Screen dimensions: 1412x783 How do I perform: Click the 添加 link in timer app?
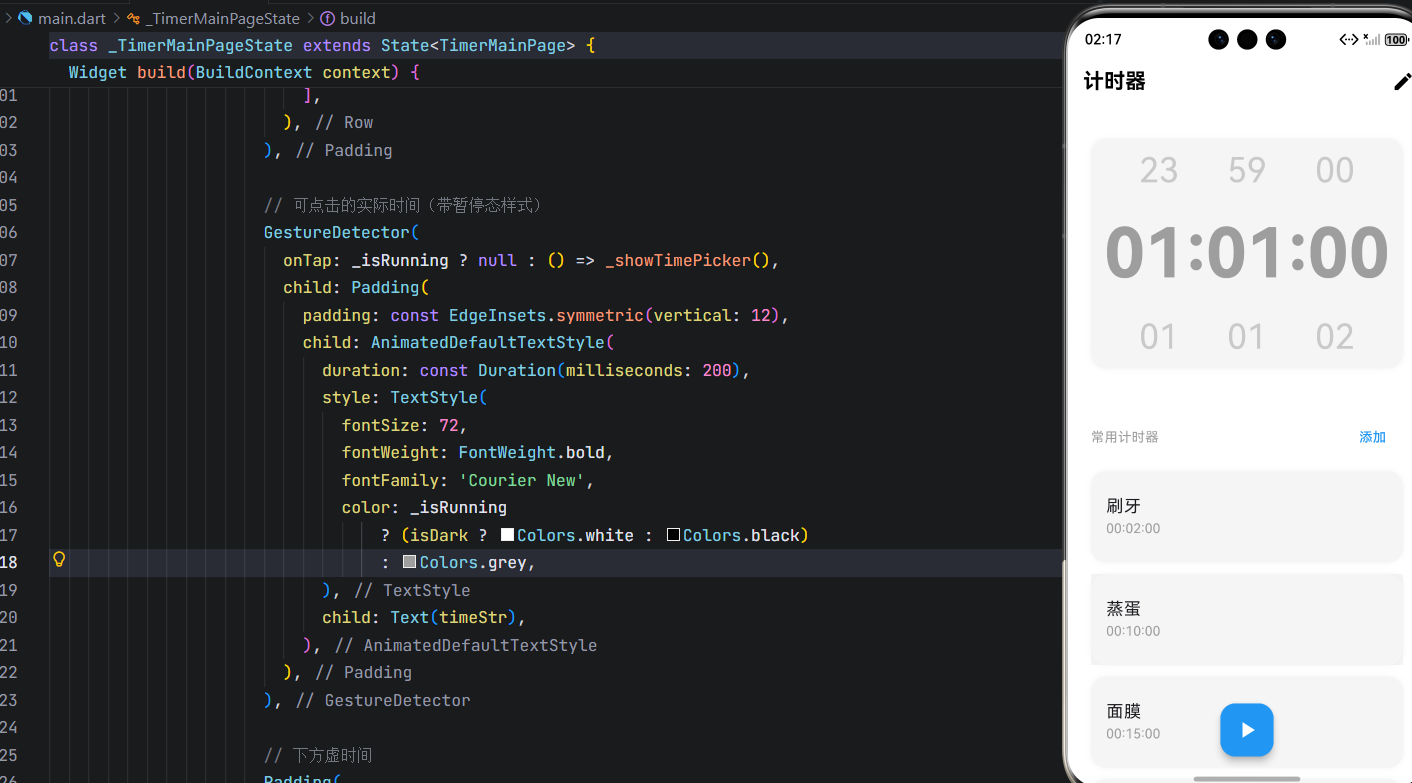coord(1372,437)
